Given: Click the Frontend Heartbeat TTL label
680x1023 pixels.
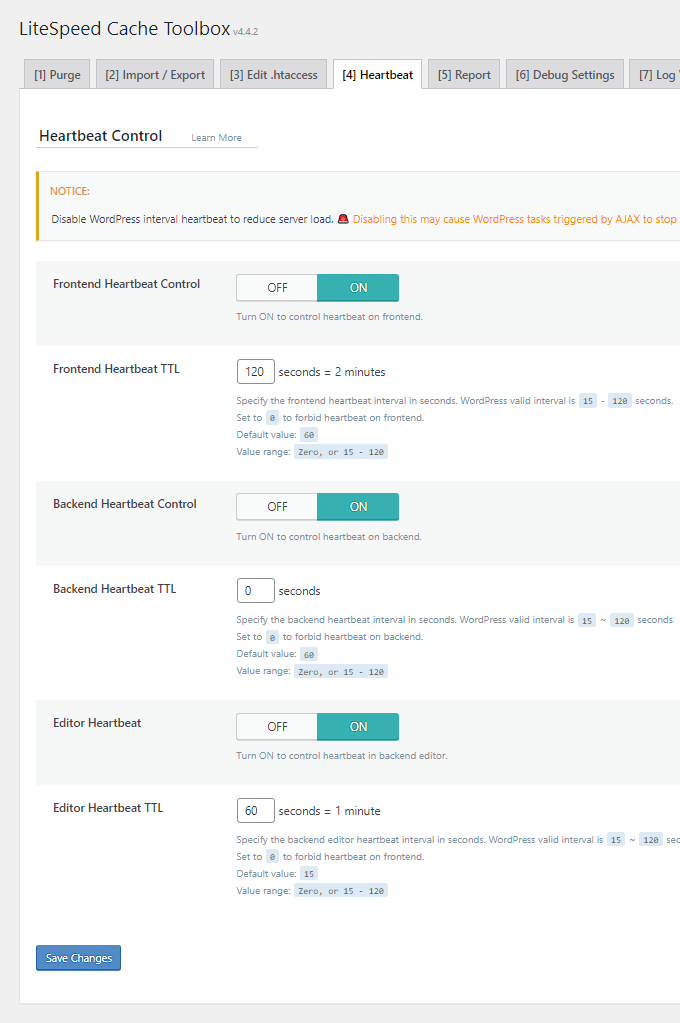Looking at the screenshot, I should (x=116, y=369).
